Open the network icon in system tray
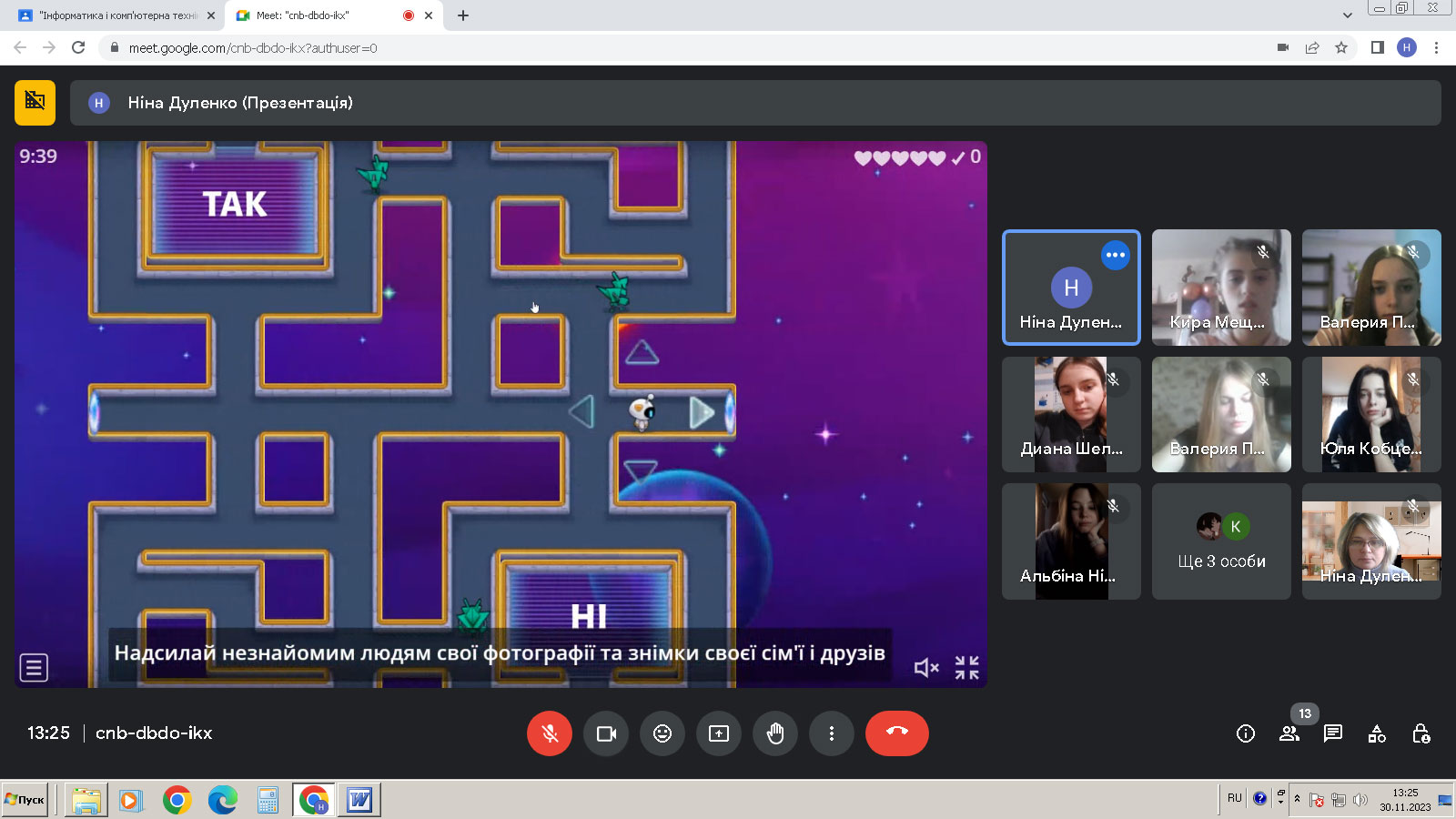The height and width of the screenshot is (819, 1456). coord(1339,800)
